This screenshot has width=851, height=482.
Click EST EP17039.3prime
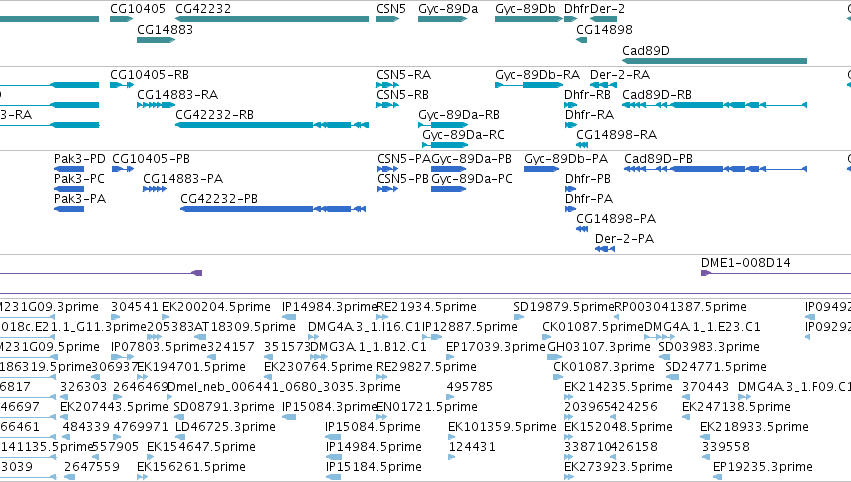tap(495, 347)
